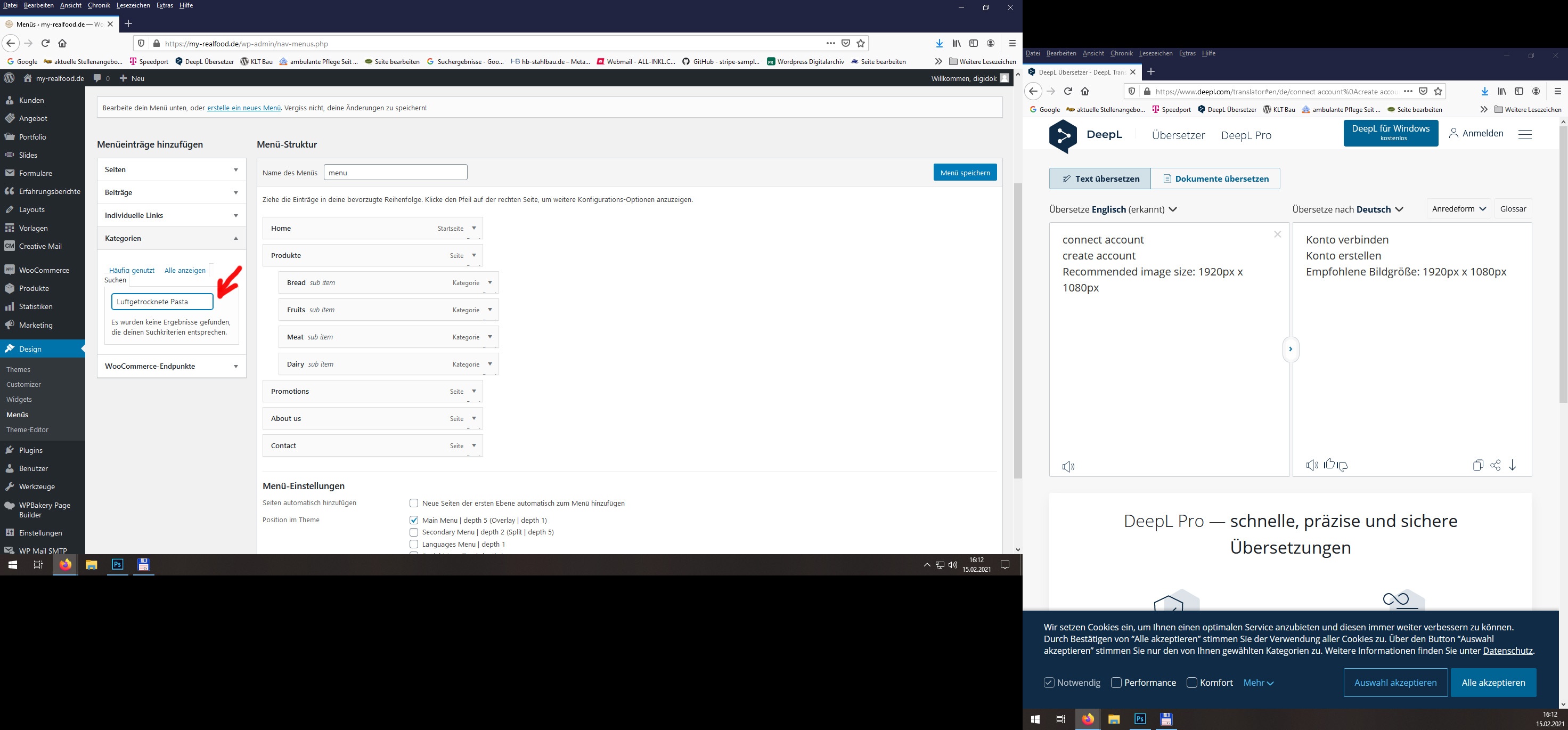Screen dimensions: 1568x730
Task: Follow erstelle ein neues Menü link
Action: (x=244, y=108)
